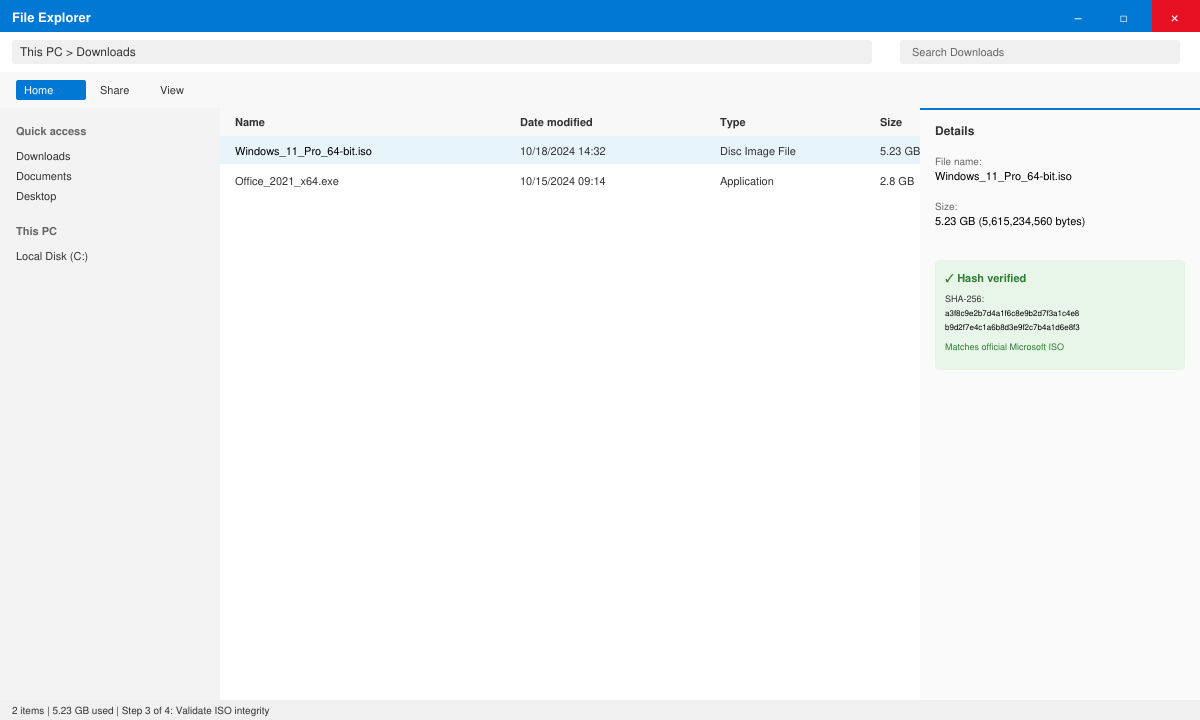1200x720 pixels.
Task: Click the status bar Step 3 of 4 text
Action: click(195, 711)
